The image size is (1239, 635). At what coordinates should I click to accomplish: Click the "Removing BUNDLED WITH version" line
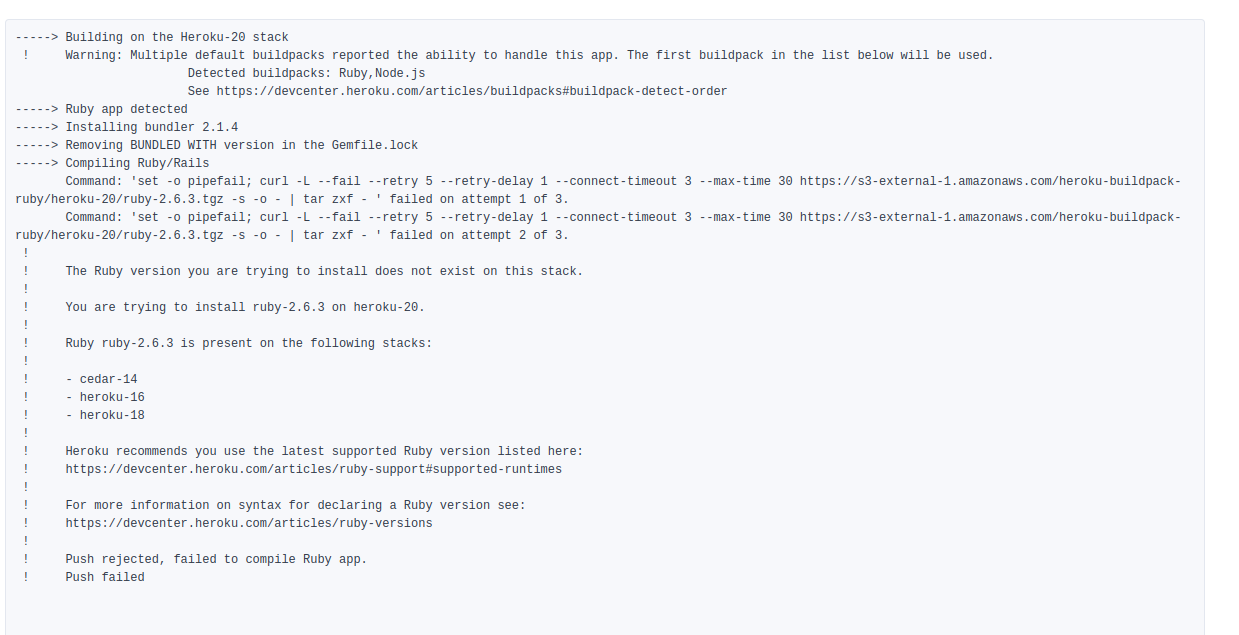[x=241, y=145]
